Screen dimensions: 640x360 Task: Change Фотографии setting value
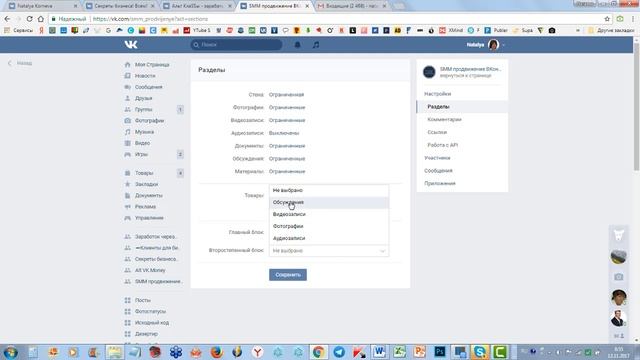coord(287,107)
